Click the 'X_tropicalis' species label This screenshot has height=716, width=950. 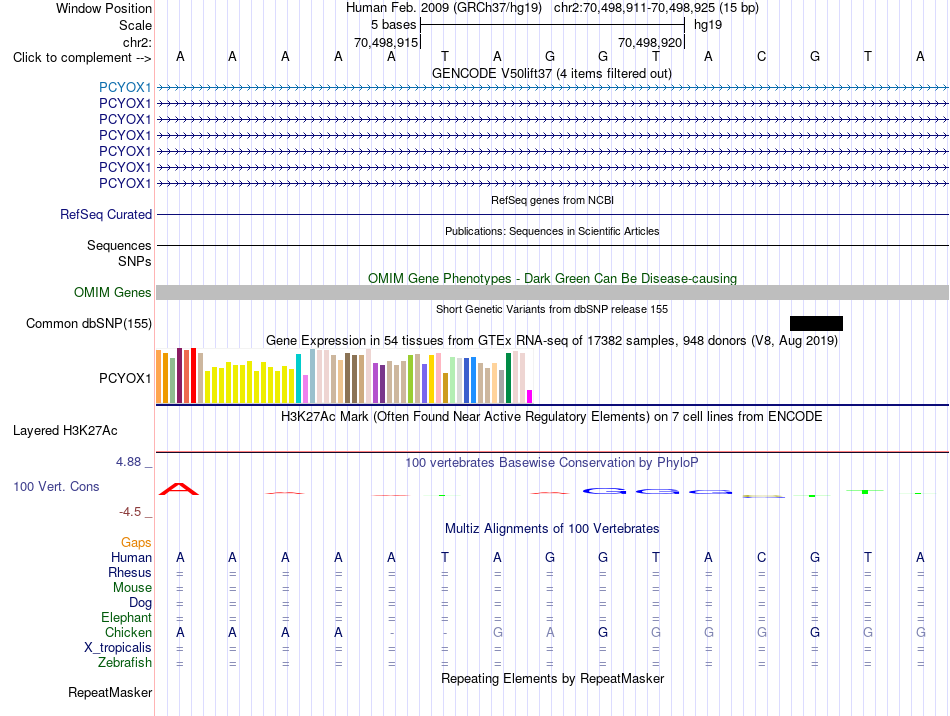tap(118, 648)
